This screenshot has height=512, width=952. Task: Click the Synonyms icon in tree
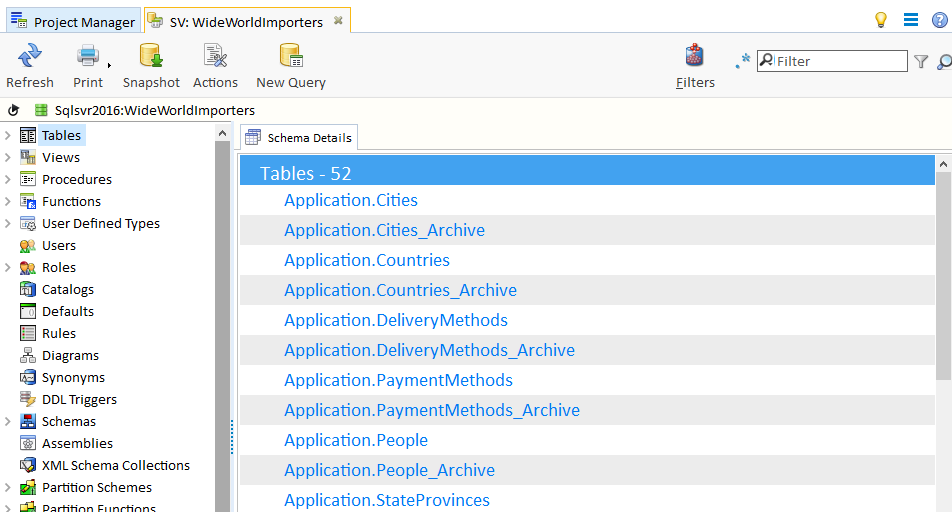click(27, 377)
